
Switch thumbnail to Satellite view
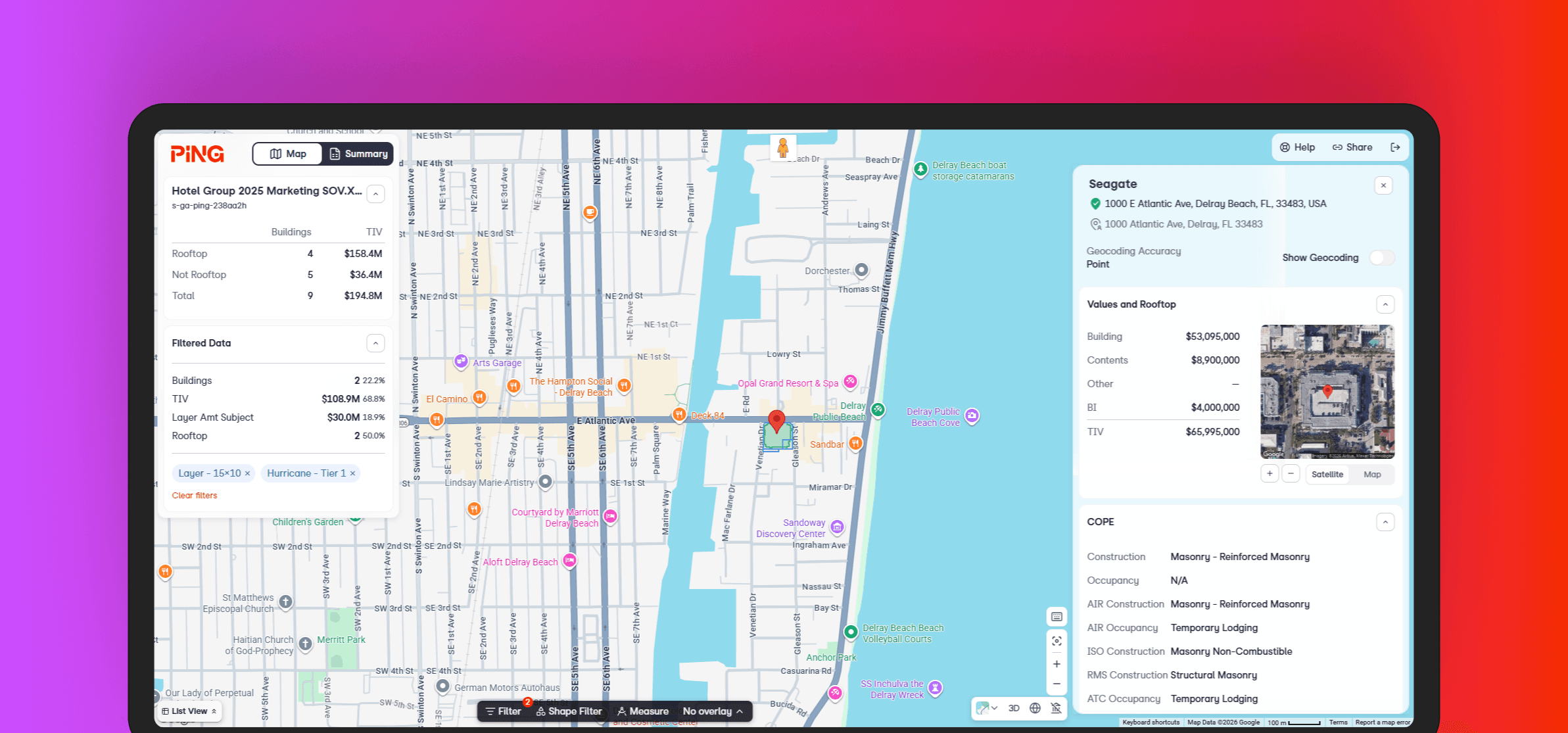tap(1327, 474)
